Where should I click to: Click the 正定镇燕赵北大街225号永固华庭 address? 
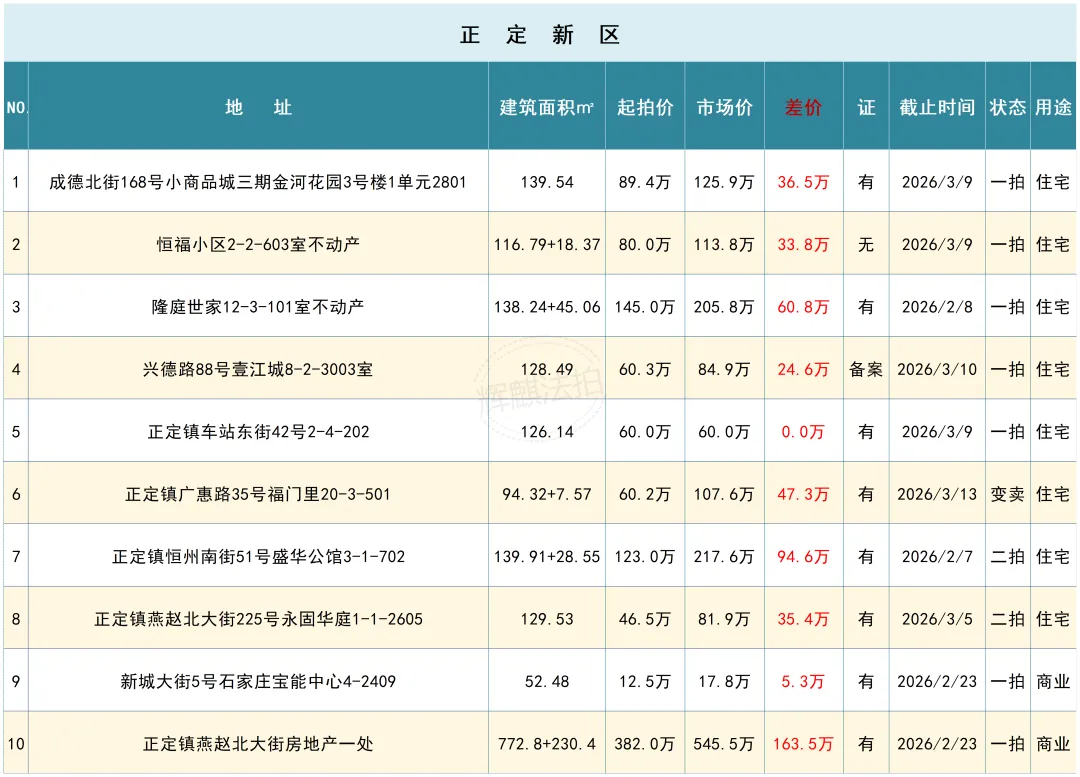coord(258,619)
